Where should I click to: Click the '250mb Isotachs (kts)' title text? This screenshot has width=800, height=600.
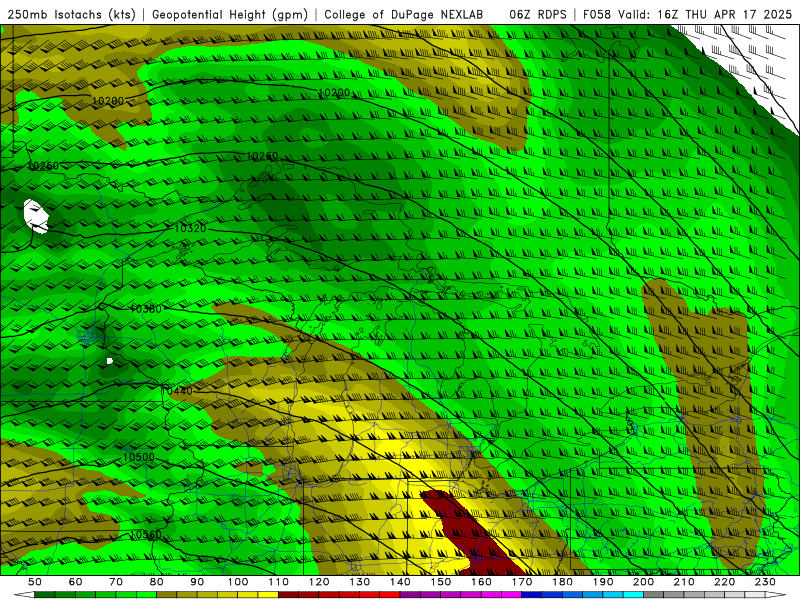coord(71,14)
